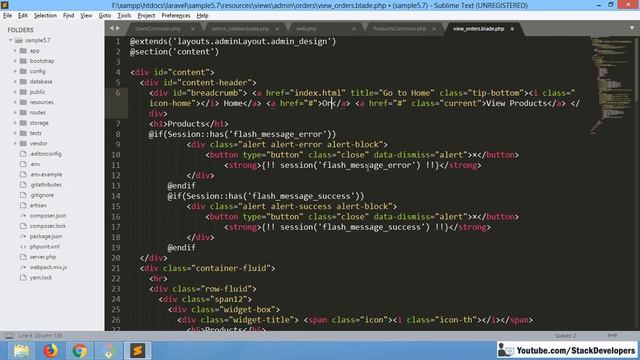This screenshot has height=360, width=640.
Task: Open the File menu
Action: [7, 16]
